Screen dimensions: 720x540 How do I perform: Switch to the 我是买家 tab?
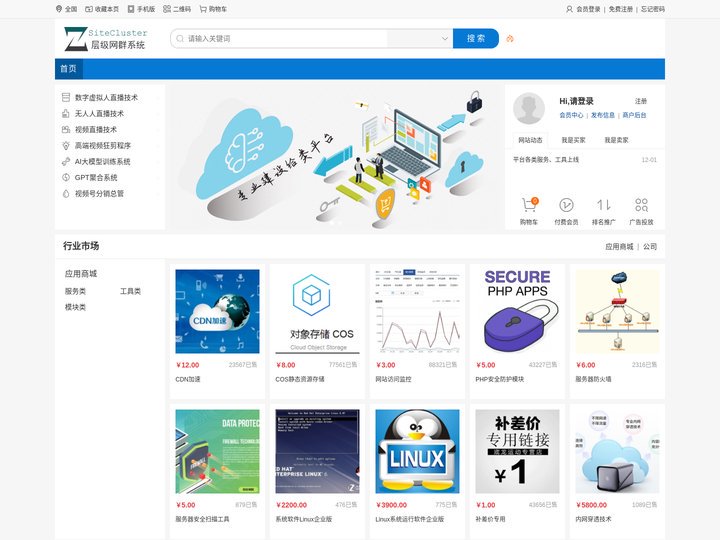[573, 140]
